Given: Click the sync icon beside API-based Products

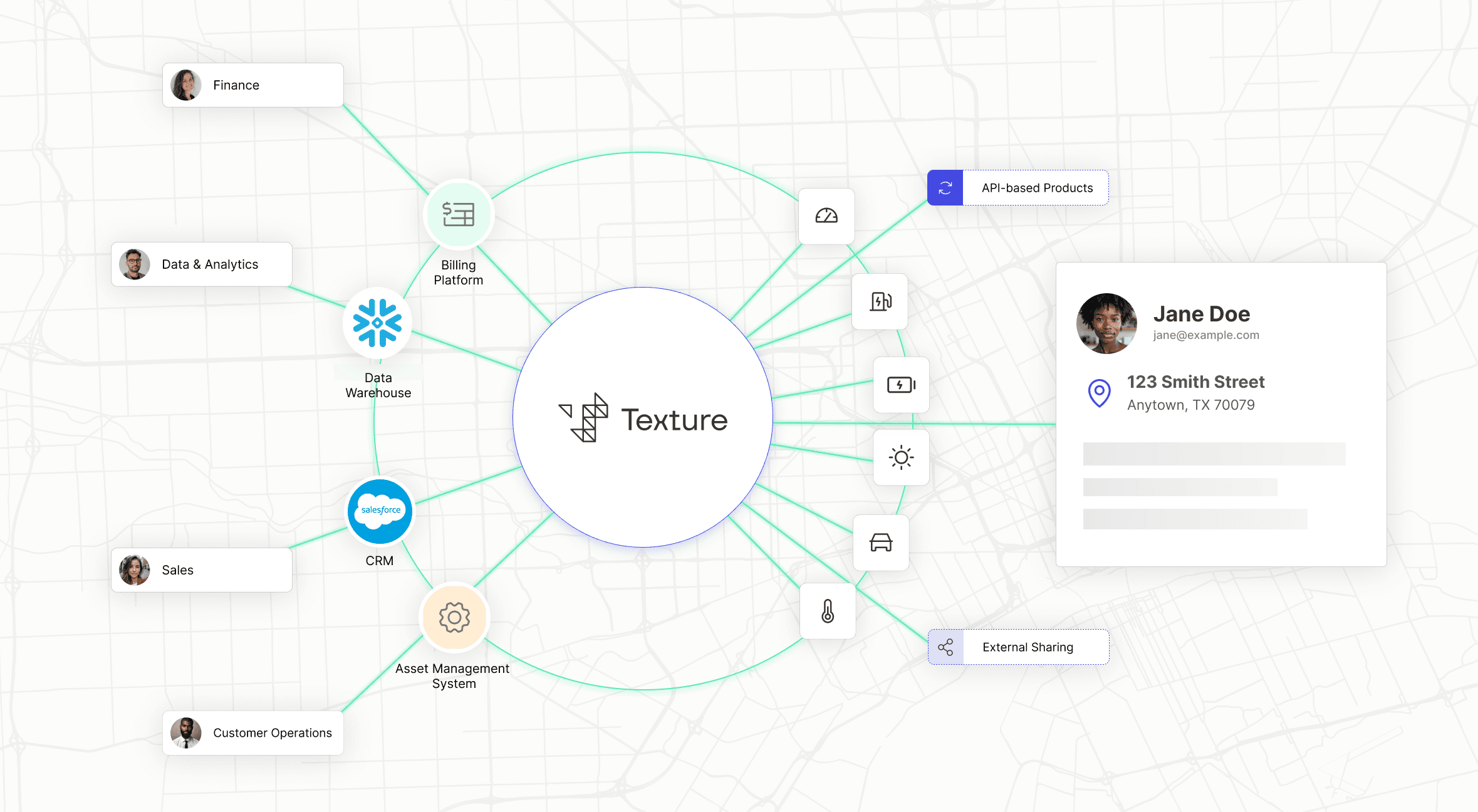Looking at the screenshot, I should [945, 187].
